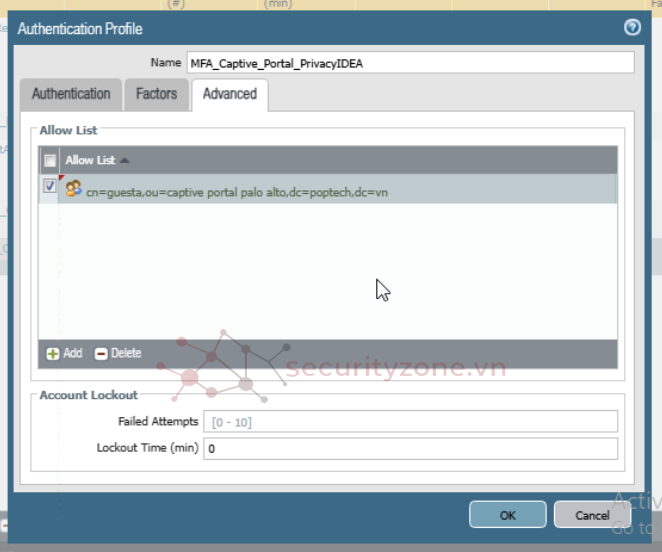The width and height of the screenshot is (662, 552).
Task: Click the Add label in the list toolbar
Action: (x=73, y=353)
